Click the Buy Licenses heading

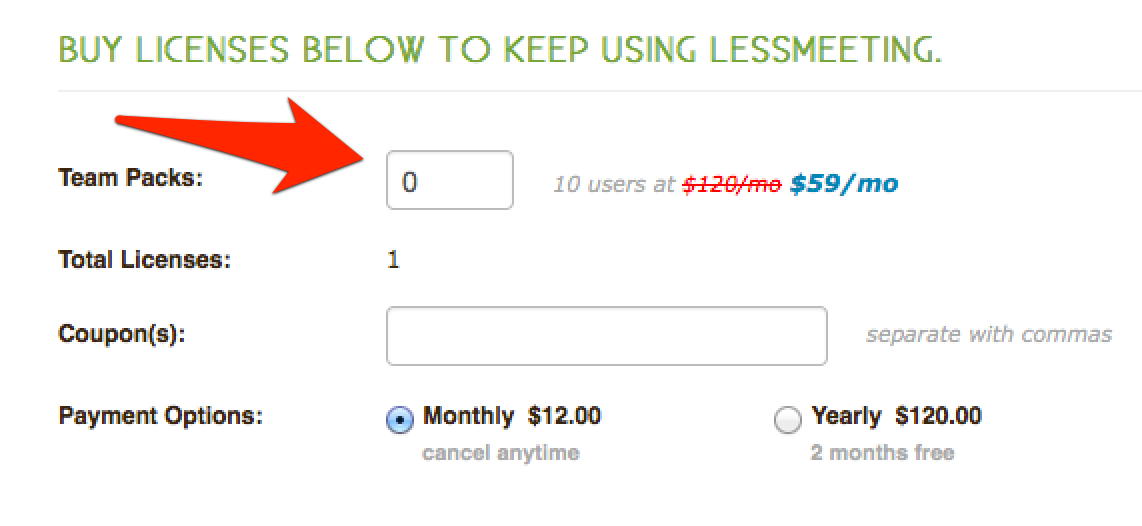click(499, 49)
